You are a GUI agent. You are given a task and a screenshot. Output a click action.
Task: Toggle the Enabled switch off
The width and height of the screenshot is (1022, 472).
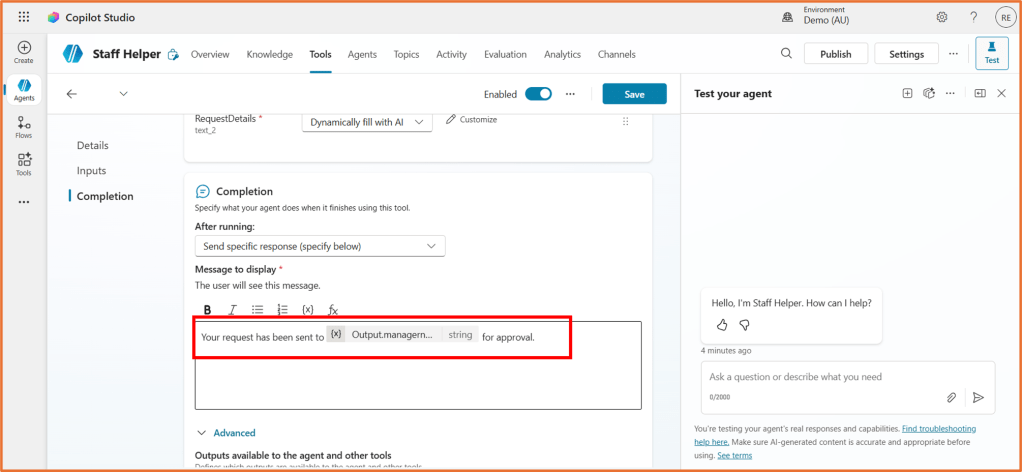pos(538,94)
